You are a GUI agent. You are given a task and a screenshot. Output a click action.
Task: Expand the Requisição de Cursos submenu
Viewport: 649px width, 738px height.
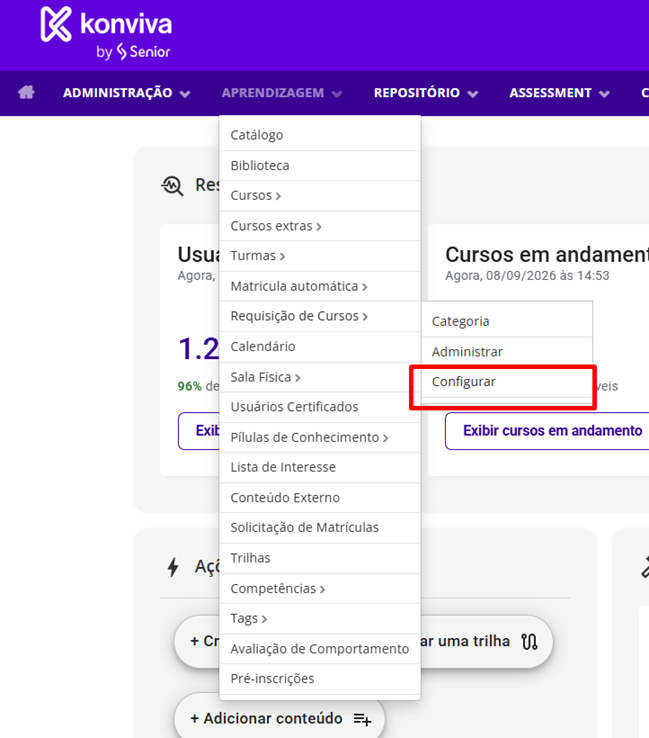pyautogui.click(x=320, y=316)
